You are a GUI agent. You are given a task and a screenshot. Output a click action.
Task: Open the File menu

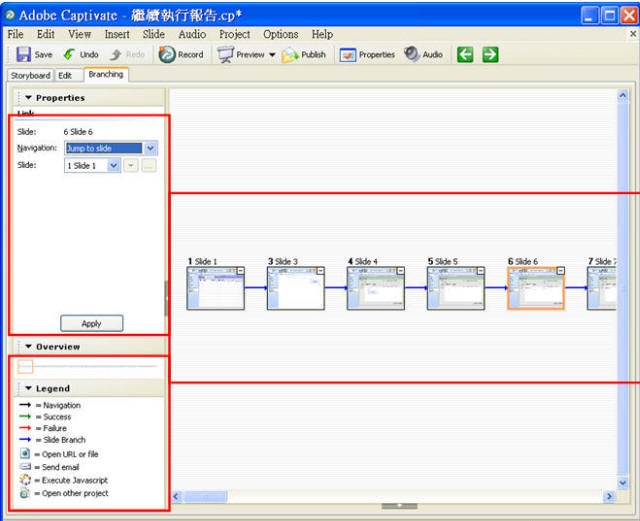pyautogui.click(x=16, y=34)
